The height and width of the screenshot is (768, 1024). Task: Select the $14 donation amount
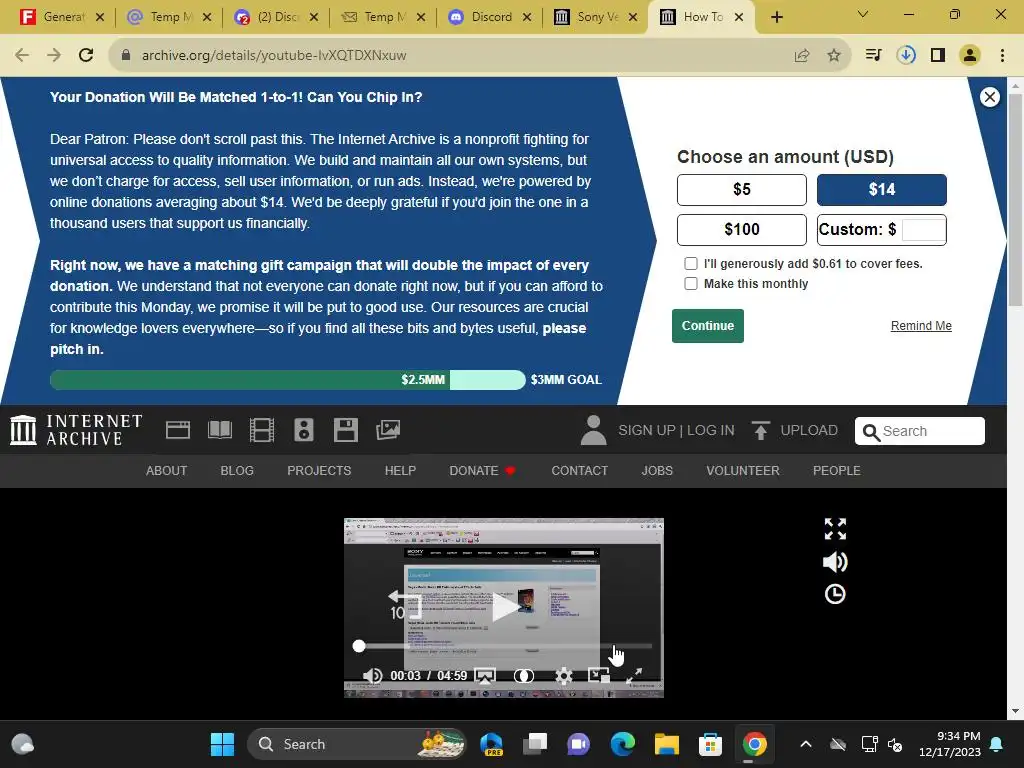point(882,189)
